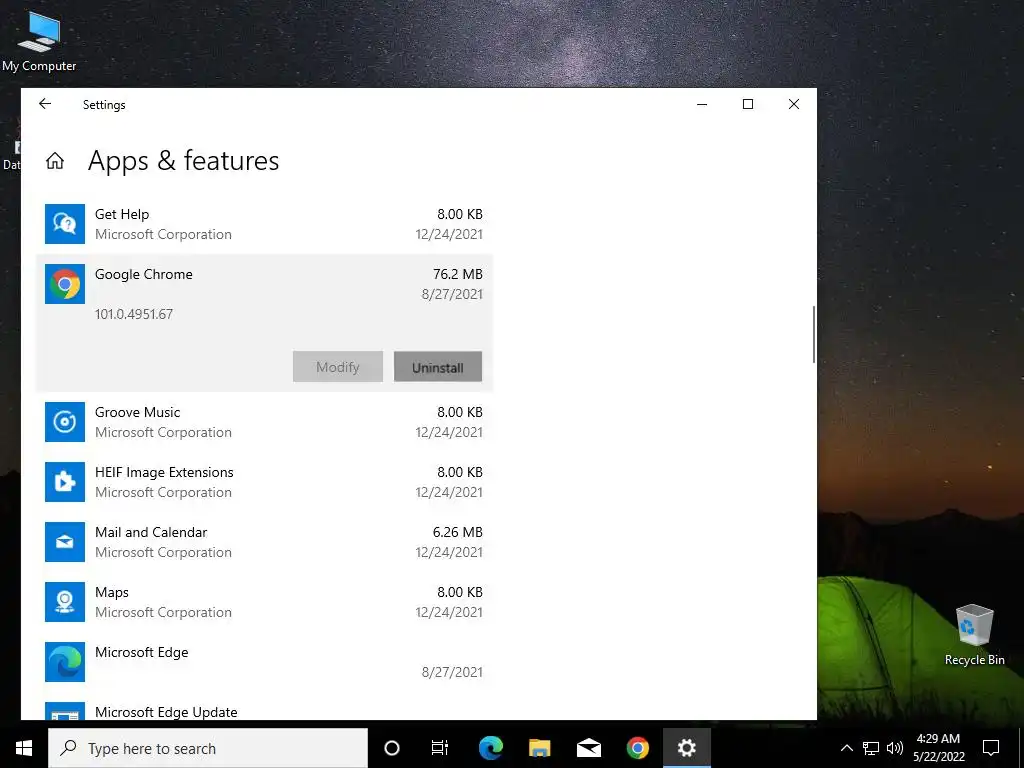Viewport: 1024px width, 768px height.
Task: Open Mail app from taskbar
Action: click(589, 748)
